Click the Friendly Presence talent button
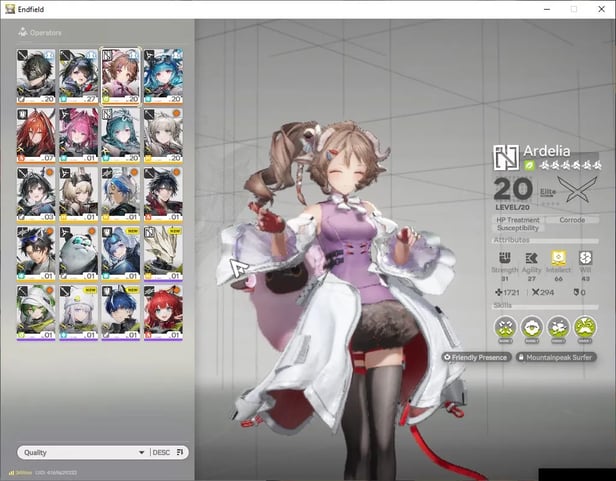616x481 pixels. coord(476,357)
